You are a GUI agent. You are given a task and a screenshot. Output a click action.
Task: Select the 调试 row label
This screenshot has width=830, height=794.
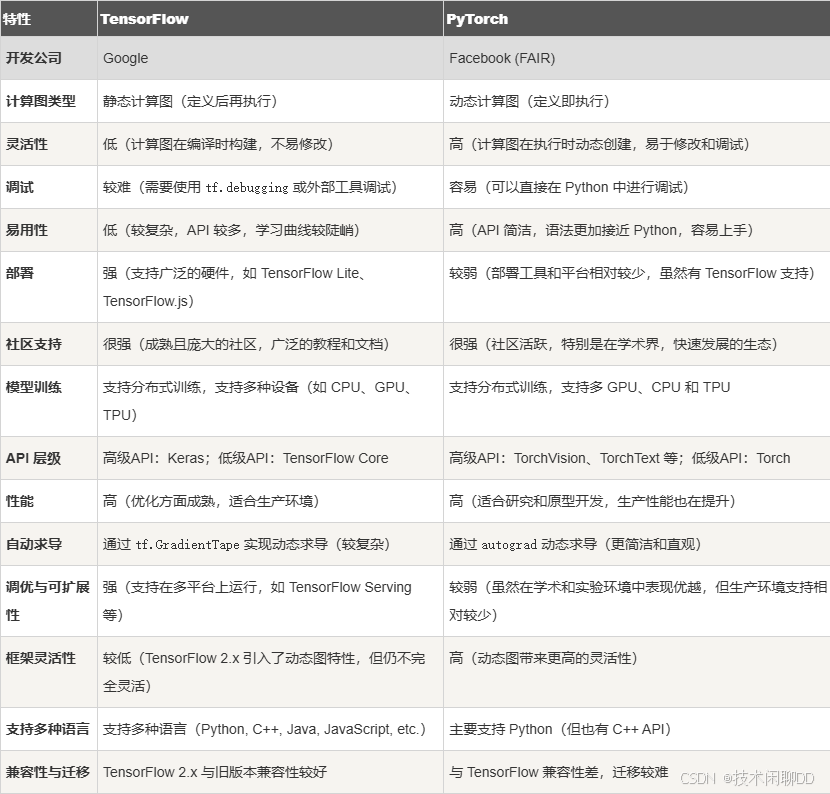click(x=49, y=187)
